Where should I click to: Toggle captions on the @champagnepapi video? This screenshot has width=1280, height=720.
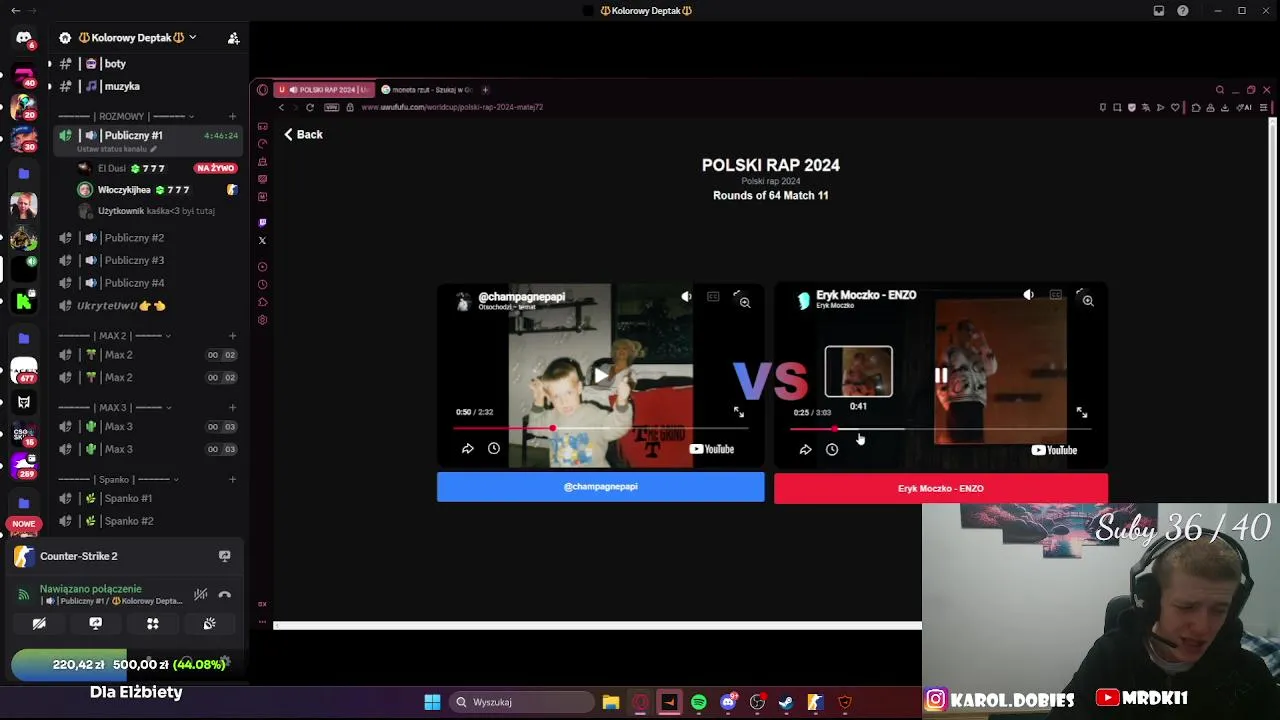[x=713, y=297]
